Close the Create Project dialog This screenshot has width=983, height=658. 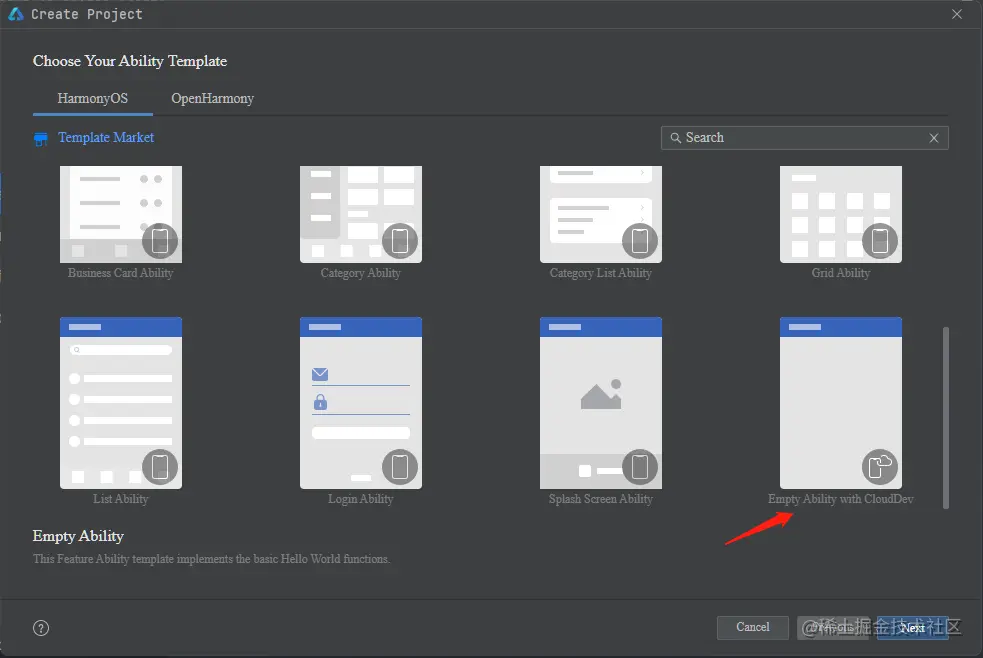[x=957, y=14]
